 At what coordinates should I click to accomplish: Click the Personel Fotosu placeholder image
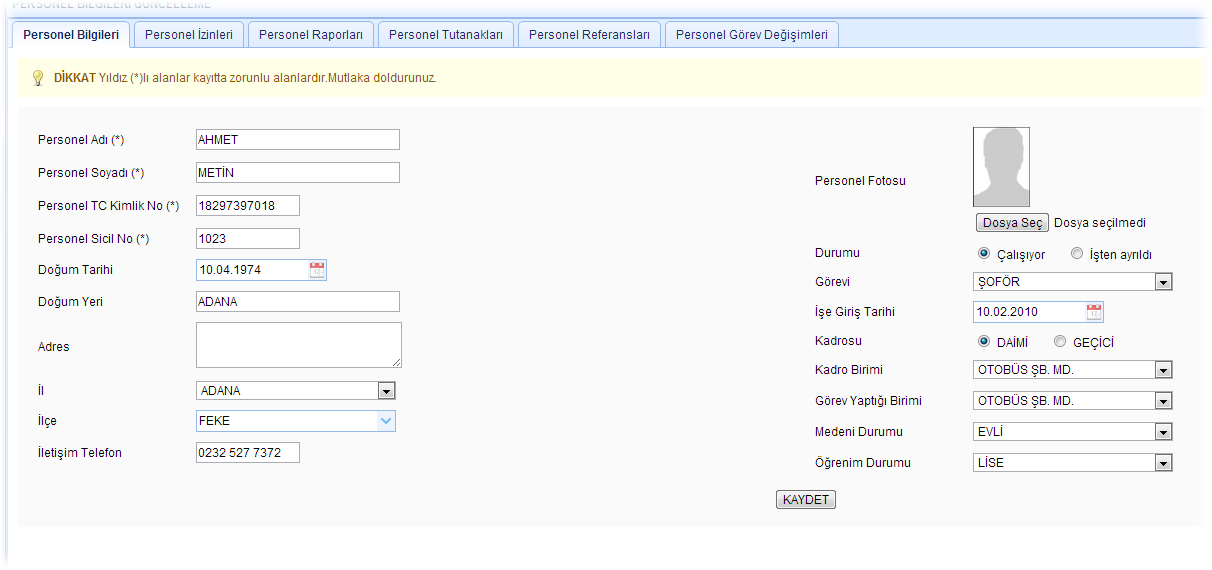(x=1001, y=167)
